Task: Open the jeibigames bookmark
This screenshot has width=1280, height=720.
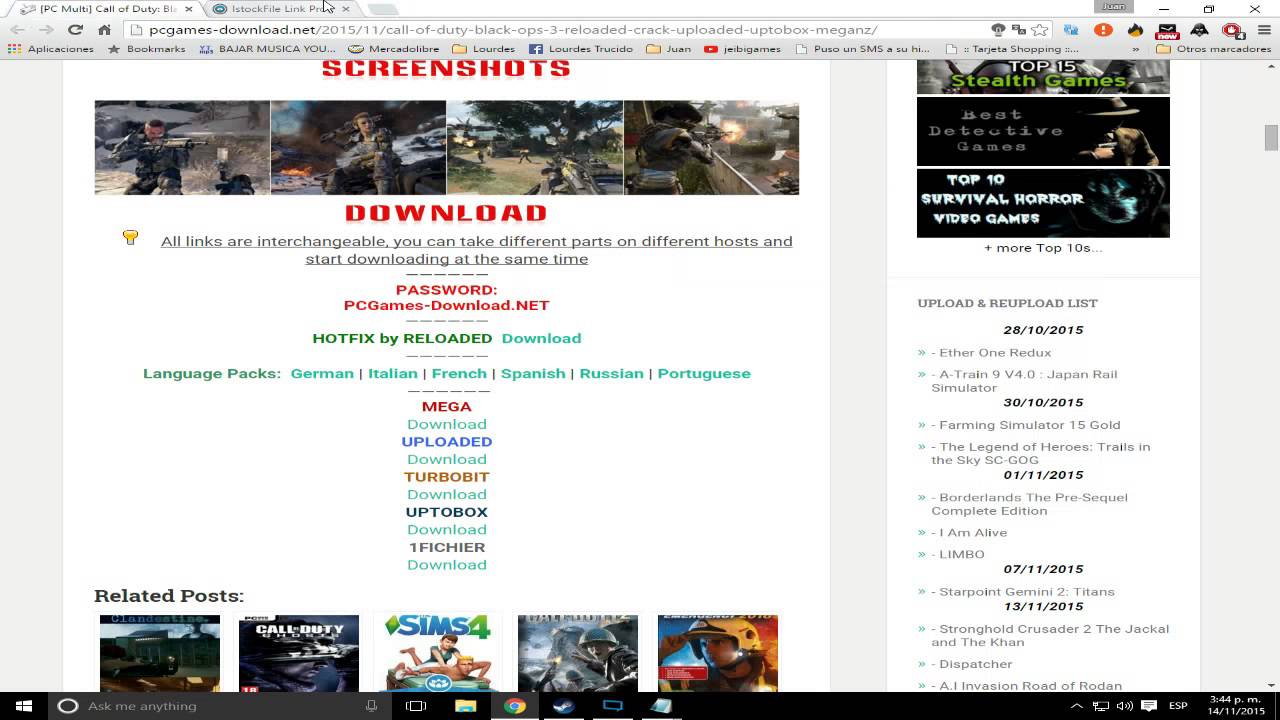Action: 742,49
